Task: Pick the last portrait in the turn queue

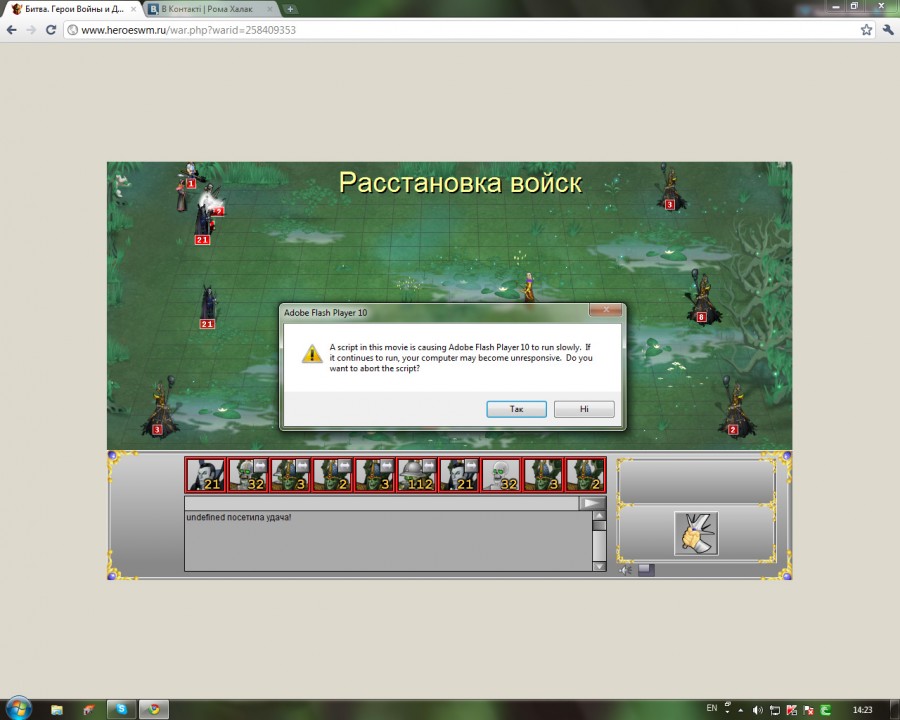Action: [x=585, y=475]
